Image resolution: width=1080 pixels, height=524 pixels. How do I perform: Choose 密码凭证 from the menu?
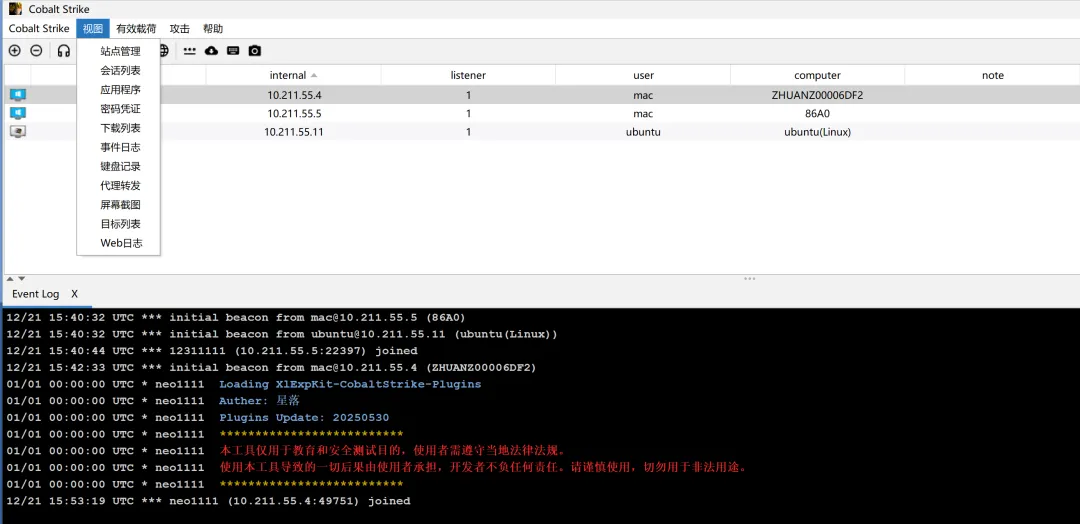120,109
